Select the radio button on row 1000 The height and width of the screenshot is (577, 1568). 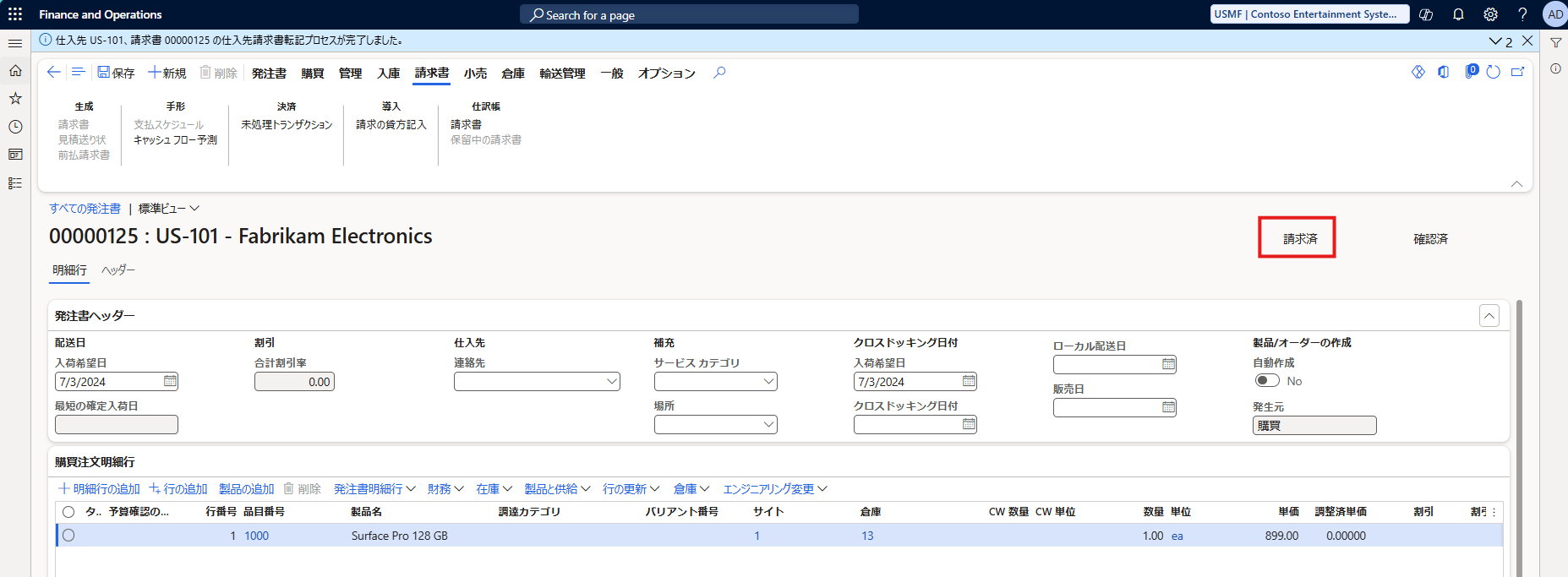point(68,536)
